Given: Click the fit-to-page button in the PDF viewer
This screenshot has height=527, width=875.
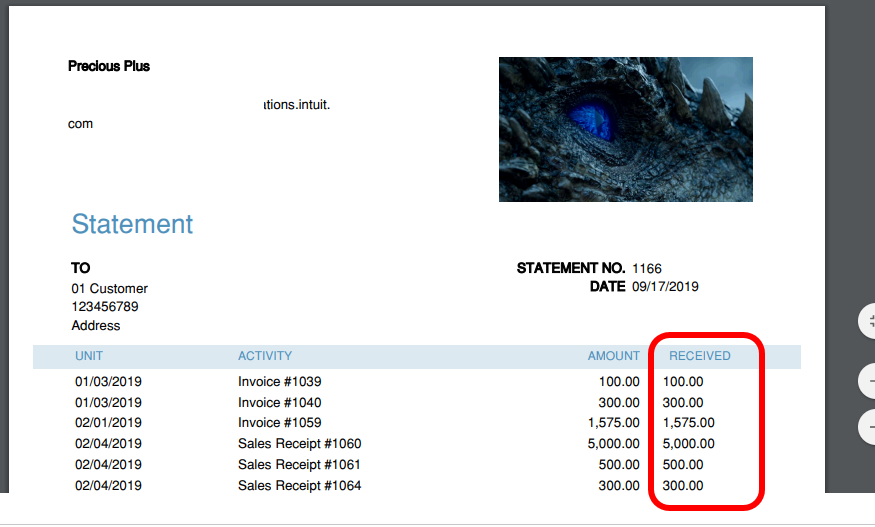Looking at the screenshot, I should click(867, 321).
